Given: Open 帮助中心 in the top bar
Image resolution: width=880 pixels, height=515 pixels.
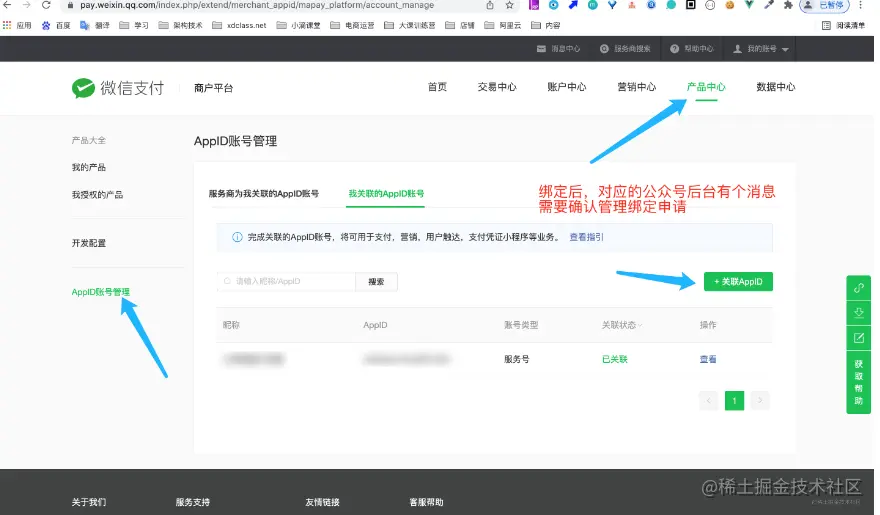Looking at the screenshot, I should click(692, 49).
